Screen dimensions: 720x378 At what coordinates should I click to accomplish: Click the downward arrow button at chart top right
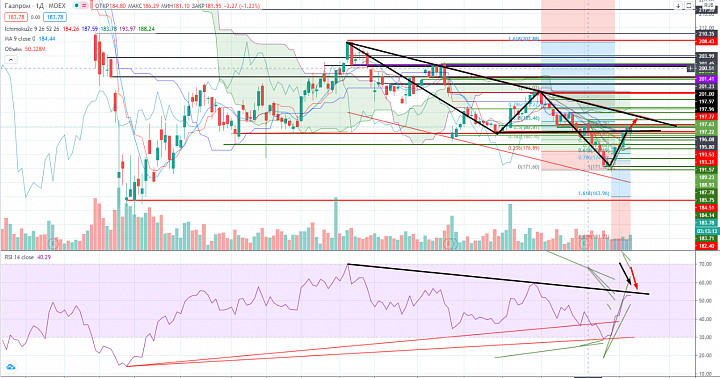click(x=678, y=6)
